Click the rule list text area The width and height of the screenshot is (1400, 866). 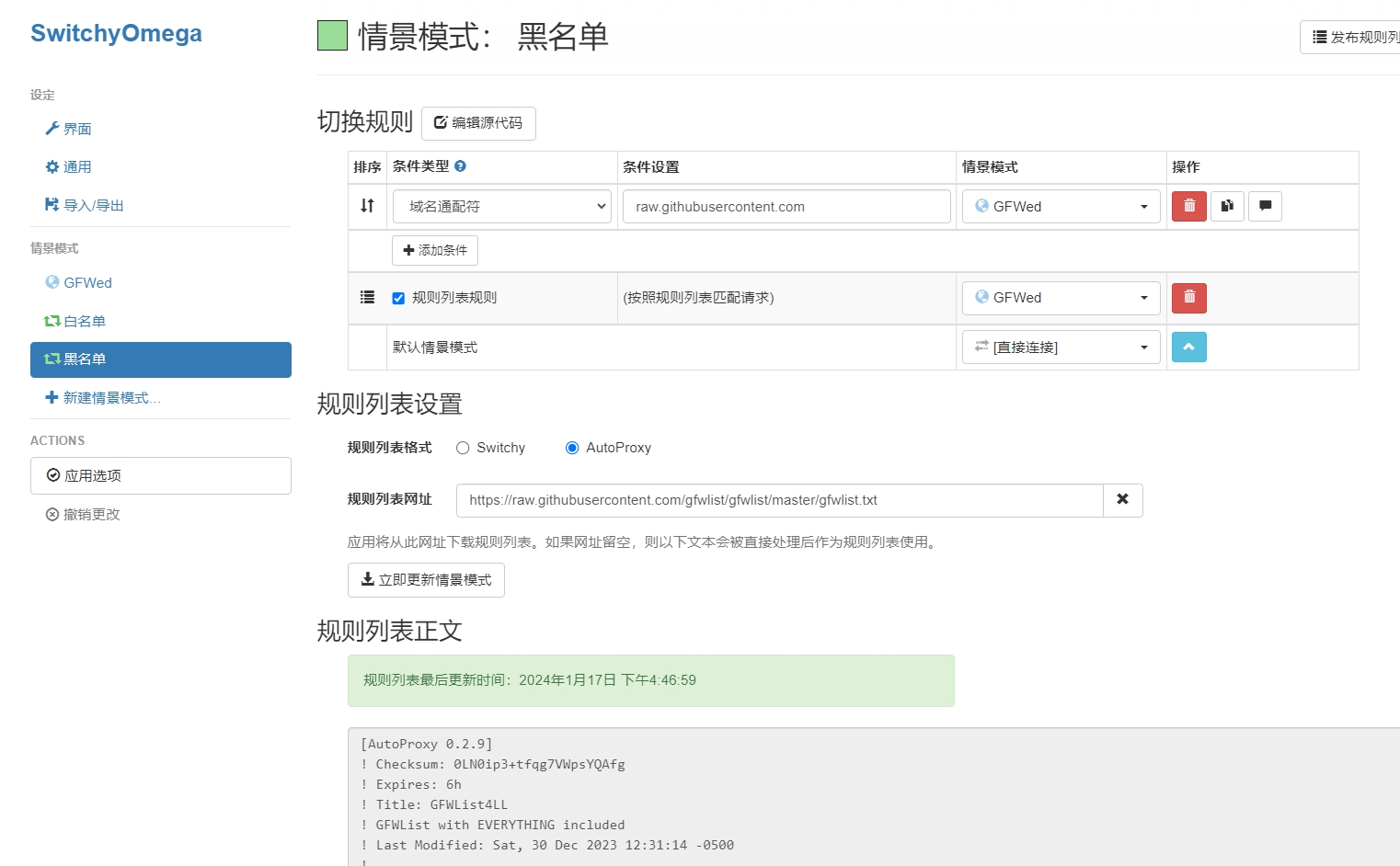874,797
